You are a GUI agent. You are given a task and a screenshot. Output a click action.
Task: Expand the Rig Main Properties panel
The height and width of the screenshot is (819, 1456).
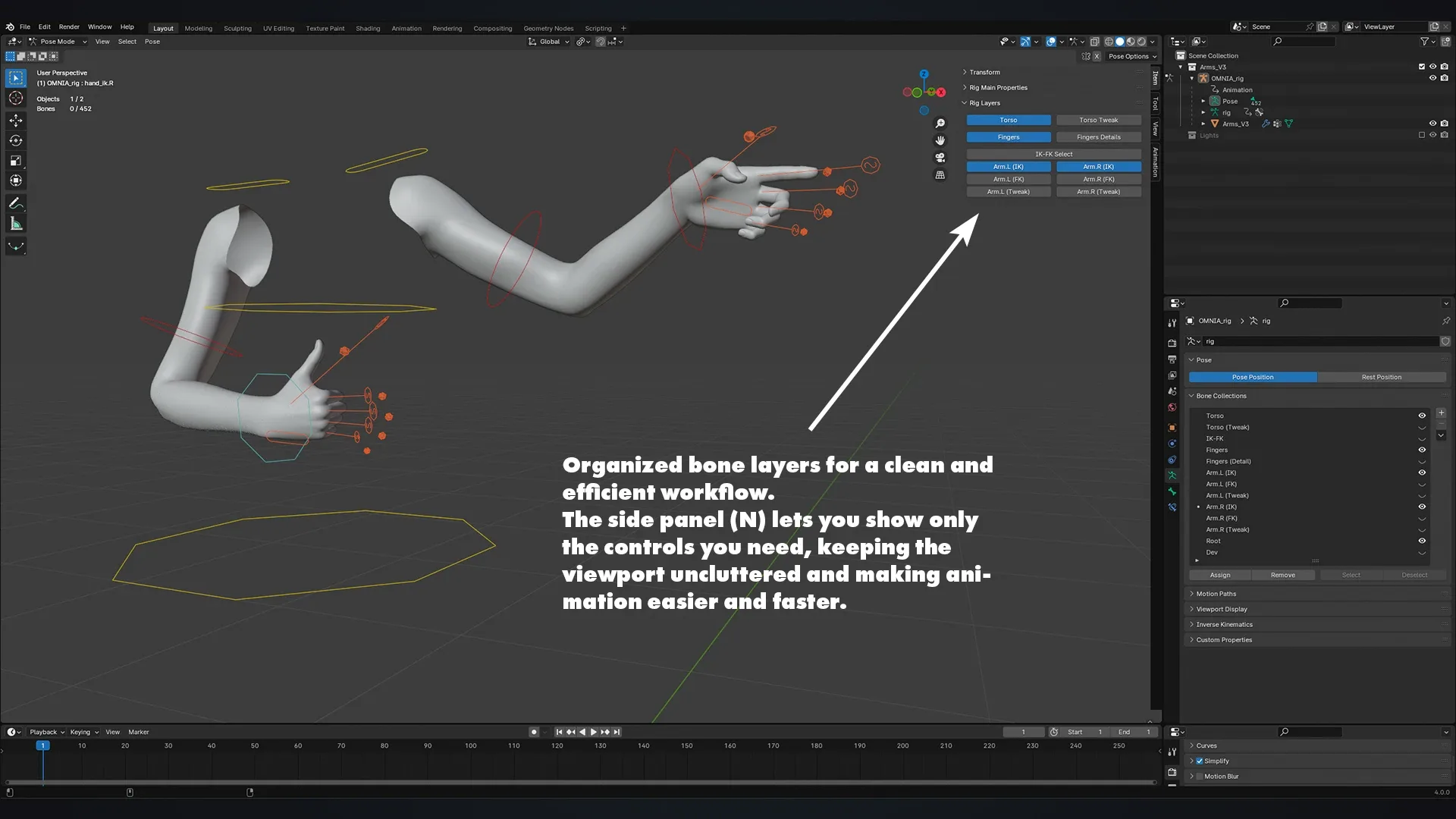click(998, 87)
